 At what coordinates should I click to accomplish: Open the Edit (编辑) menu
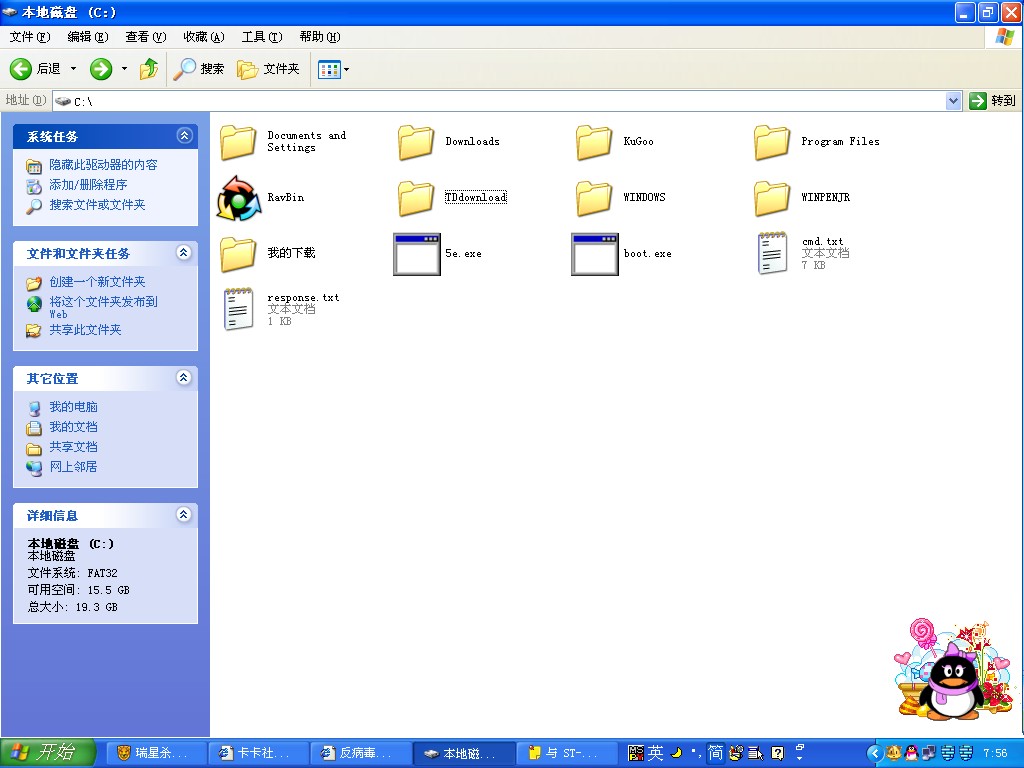88,37
